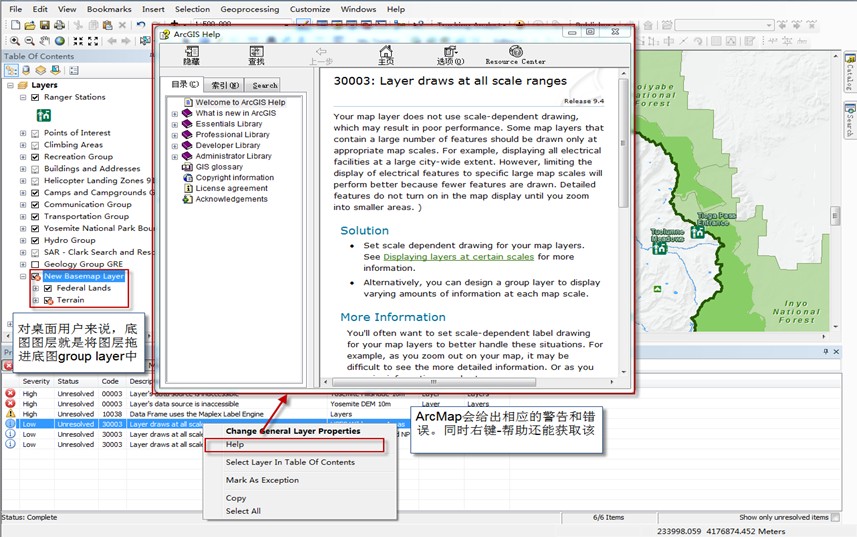Click the Hide (隐藏) icon in ArcGIS Help
The height and width of the screenshot is (538, 857).
pyautogui.click(x=191, y=53)
